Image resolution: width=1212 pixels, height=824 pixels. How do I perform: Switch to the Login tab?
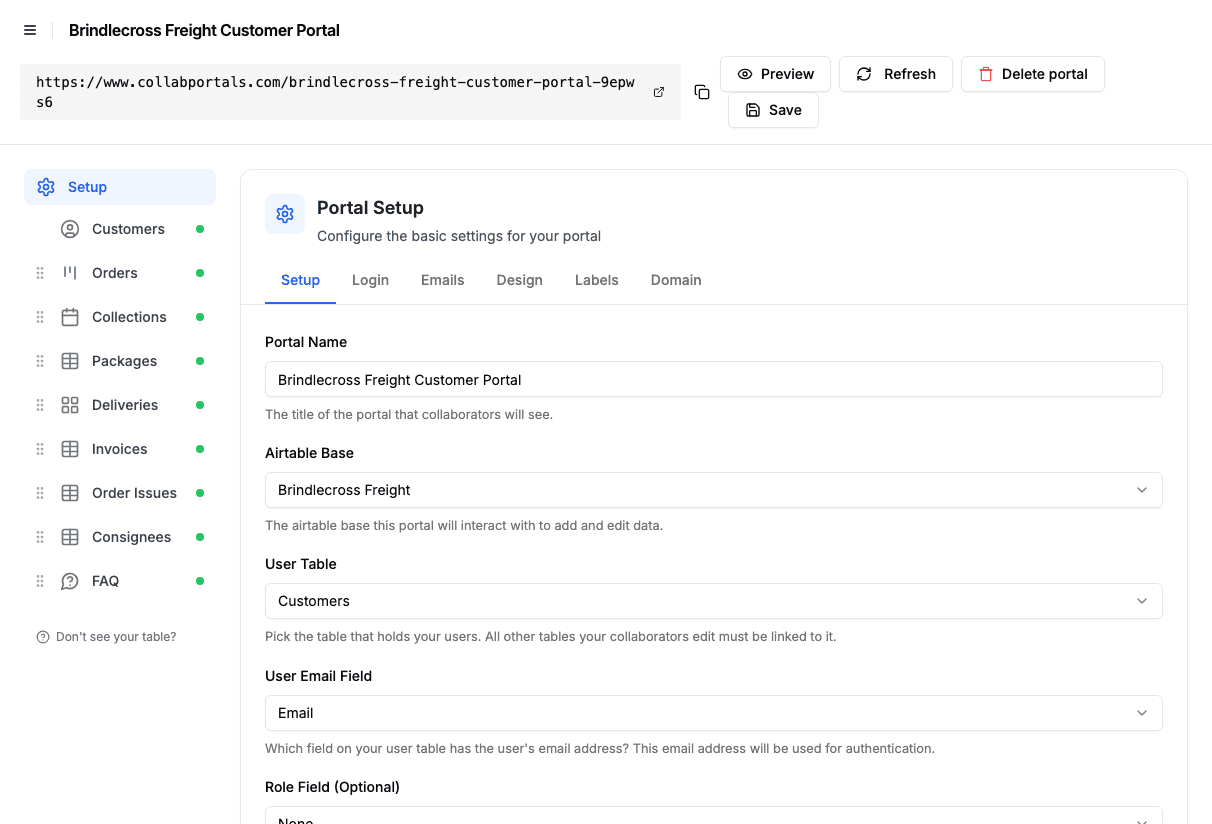[370, 280]
